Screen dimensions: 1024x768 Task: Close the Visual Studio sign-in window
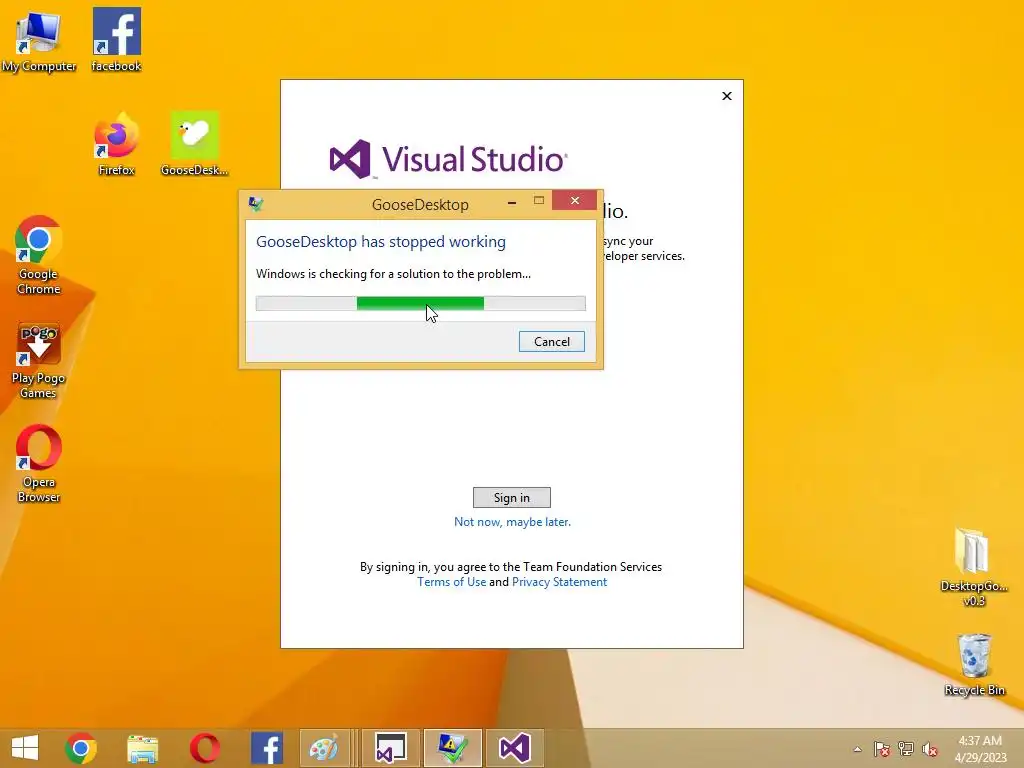(x=727, y=96)
